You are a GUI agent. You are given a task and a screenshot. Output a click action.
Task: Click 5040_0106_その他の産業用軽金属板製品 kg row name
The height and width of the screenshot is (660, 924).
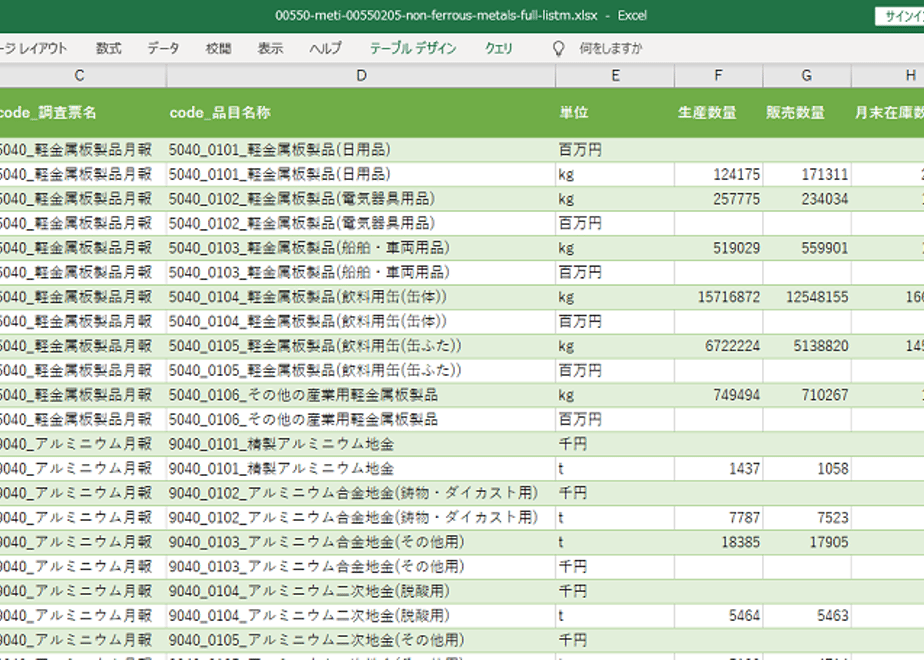[361, 395]
